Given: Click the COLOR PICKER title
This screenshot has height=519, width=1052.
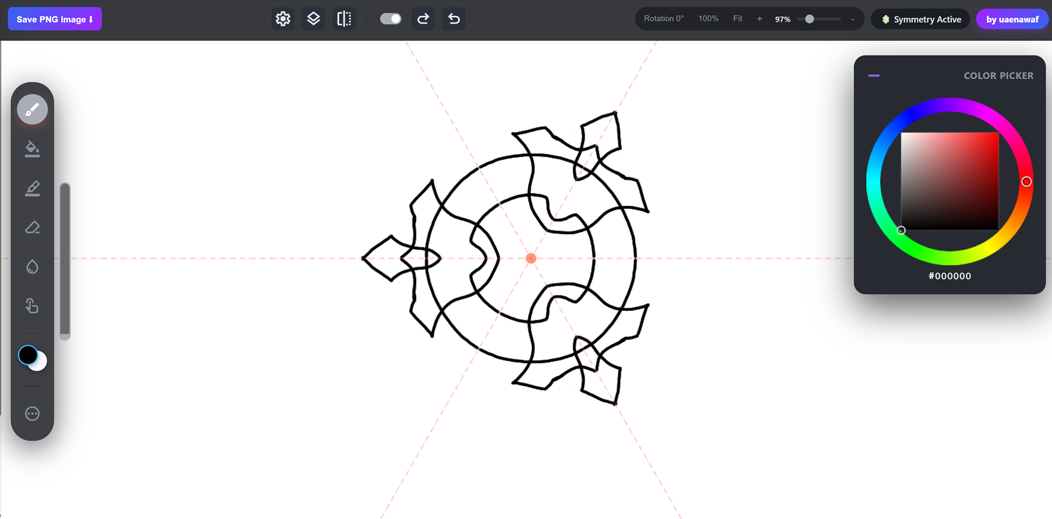Looking at the screenshot, I should coord(998,76).
